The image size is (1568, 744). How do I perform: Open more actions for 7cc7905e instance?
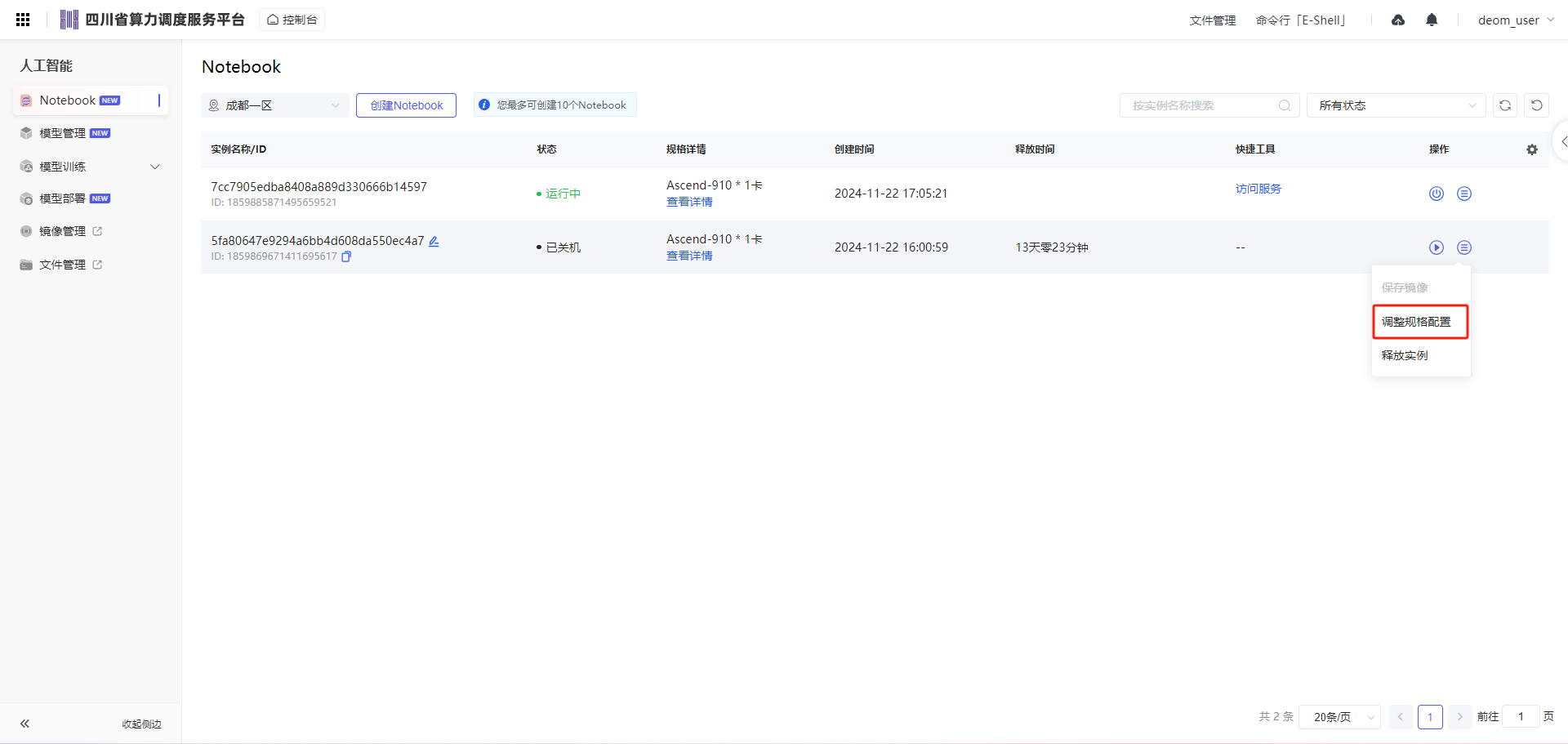pos(1464,194)
